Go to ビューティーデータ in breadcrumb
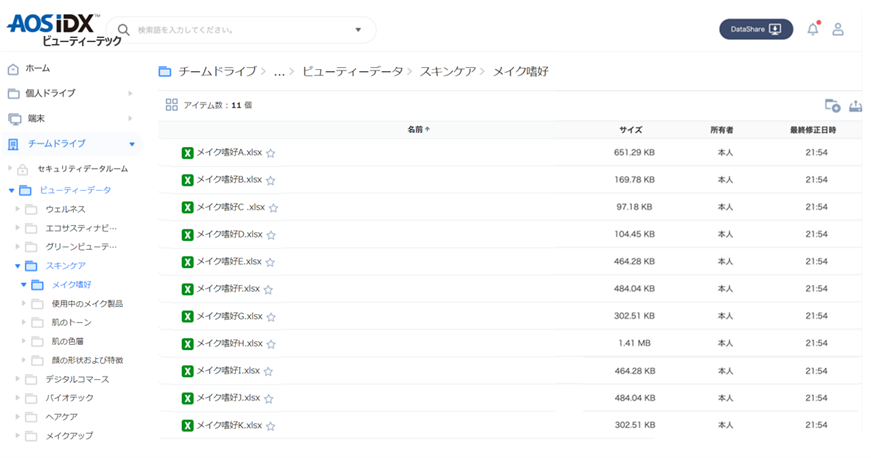This screenshot has height=458, width=871. click(x=352, y=72)
